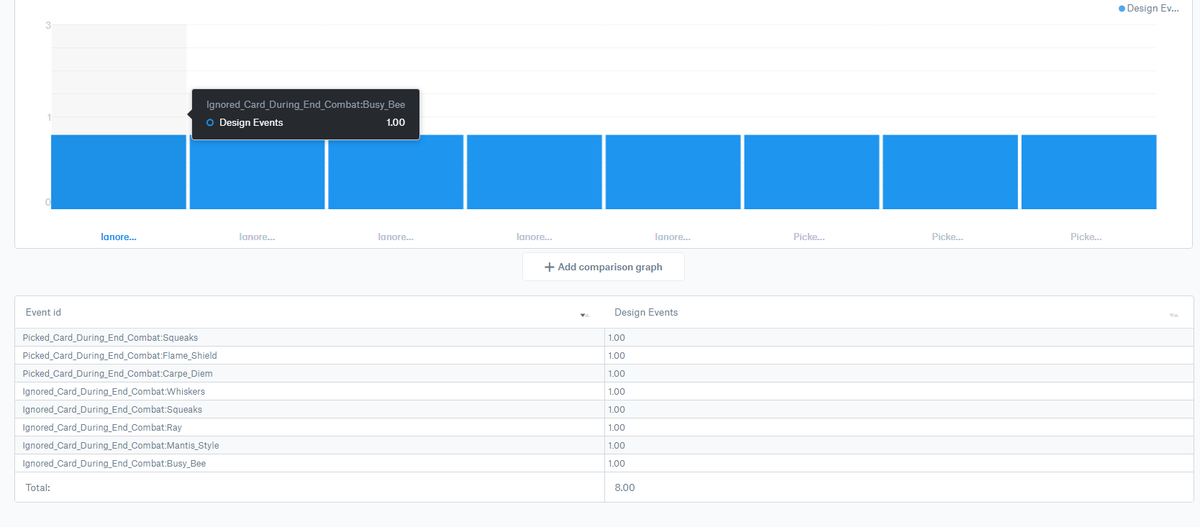
Task: Click the 1.00 value for Picked Flame_Shield
Action: pos(616,356)
